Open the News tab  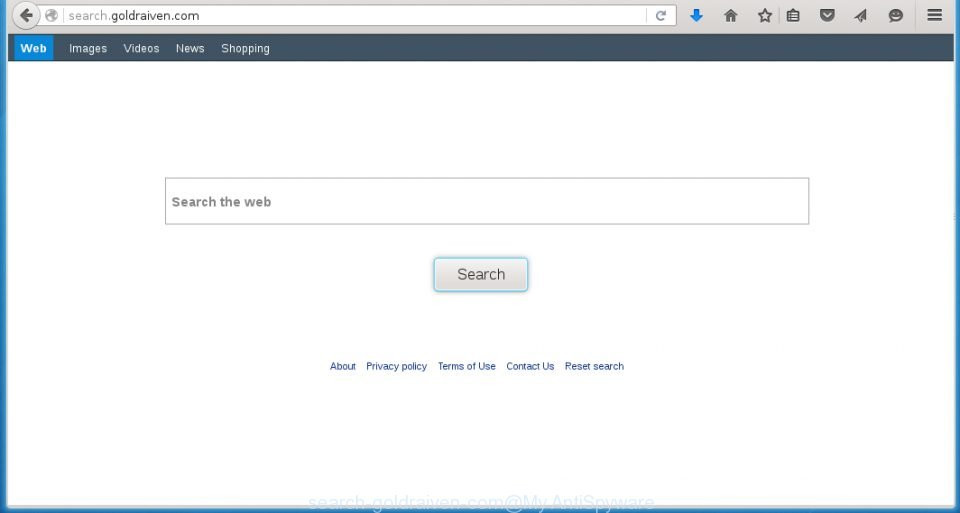pos(190,48)
